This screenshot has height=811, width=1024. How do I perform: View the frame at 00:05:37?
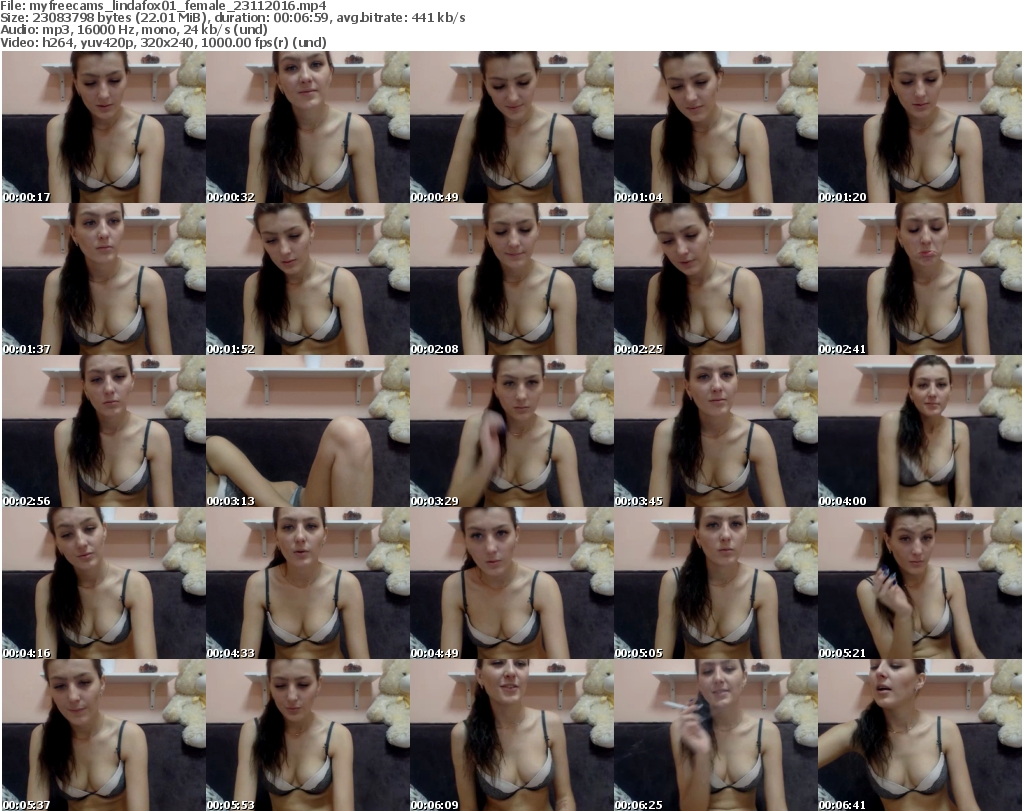pyautogui.click(x=104, y=735)
